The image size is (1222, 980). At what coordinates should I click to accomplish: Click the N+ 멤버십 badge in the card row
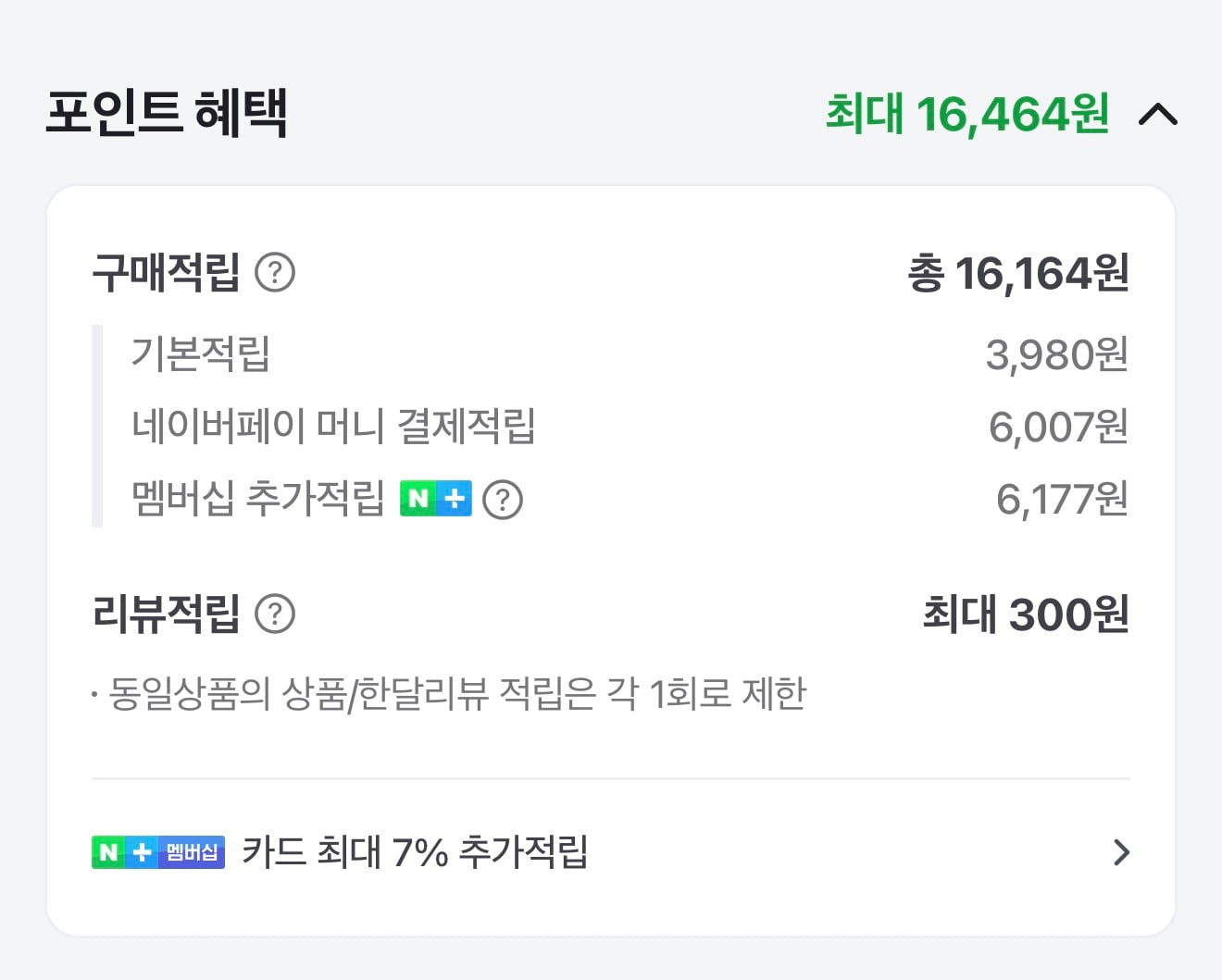coord(157,852)
